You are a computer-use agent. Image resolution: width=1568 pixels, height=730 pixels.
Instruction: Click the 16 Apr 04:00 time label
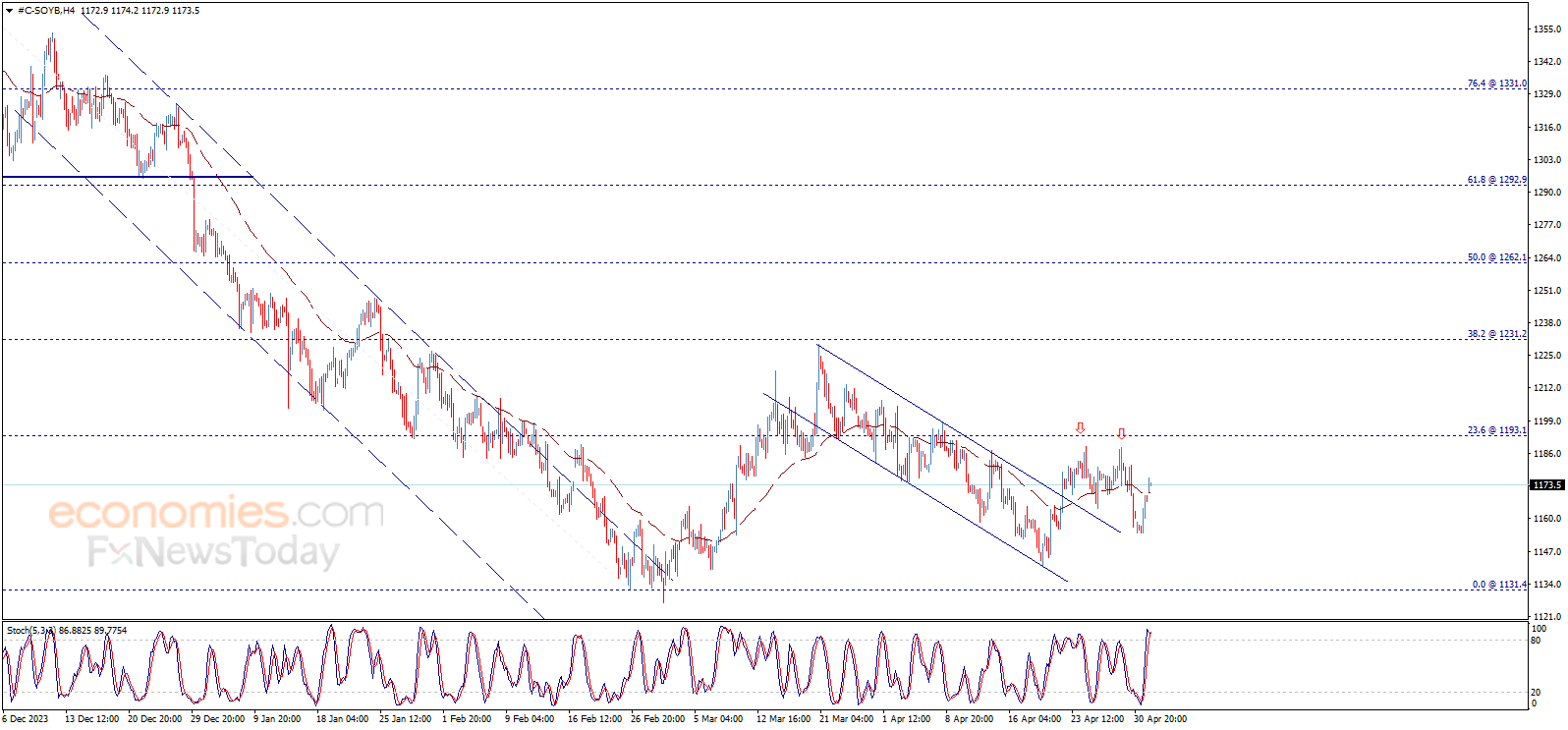1036,719
